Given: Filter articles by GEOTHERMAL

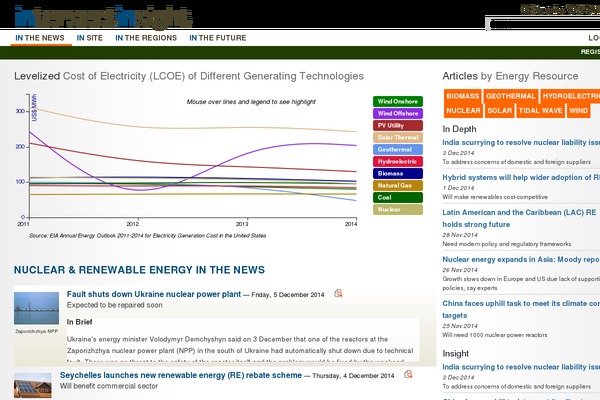Looking at the screenshot, I should pyautogui.click(x=510, y=96).
